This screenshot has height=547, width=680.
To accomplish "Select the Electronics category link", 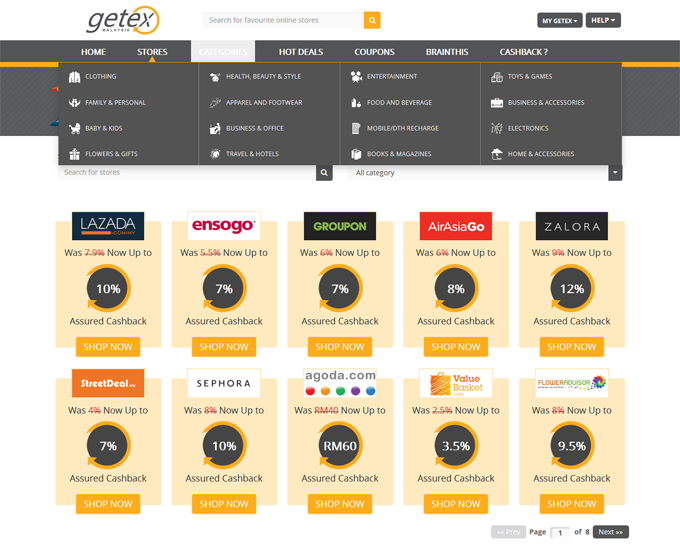I will [x=528, y=128].
